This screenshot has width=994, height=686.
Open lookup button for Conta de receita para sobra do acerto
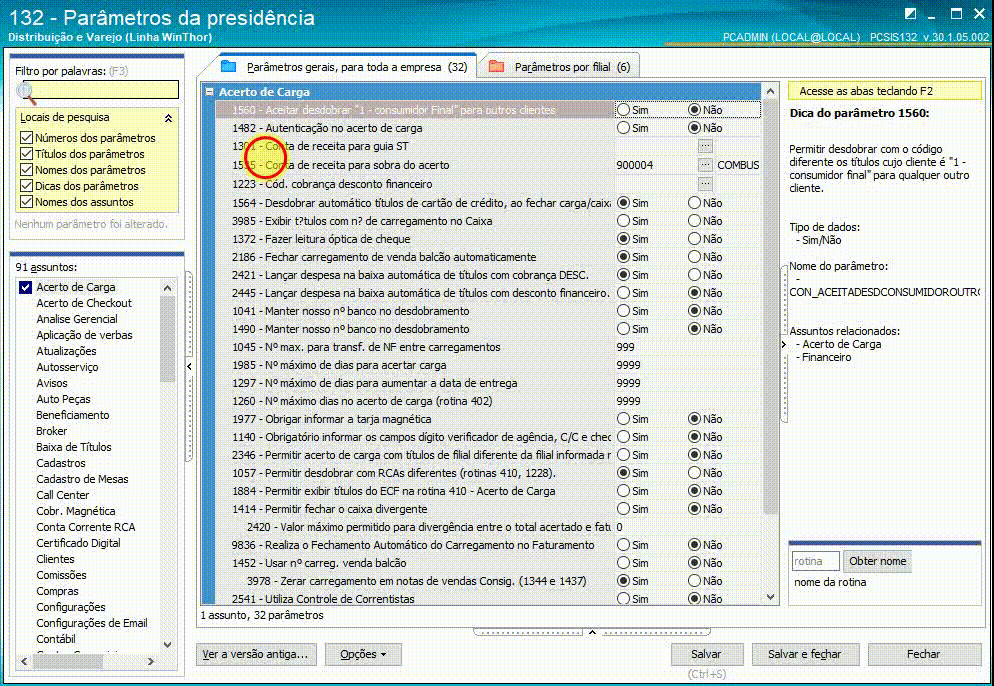coord(705,165)
